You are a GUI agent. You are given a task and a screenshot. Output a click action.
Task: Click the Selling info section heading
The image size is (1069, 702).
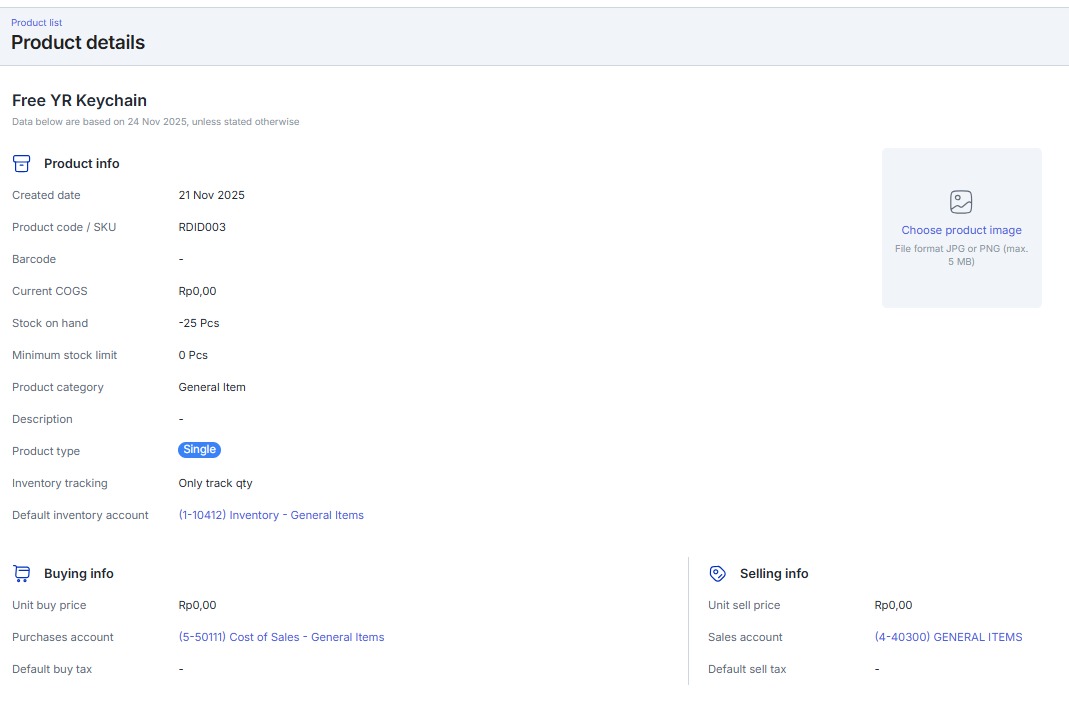click(x=774, y=574)
